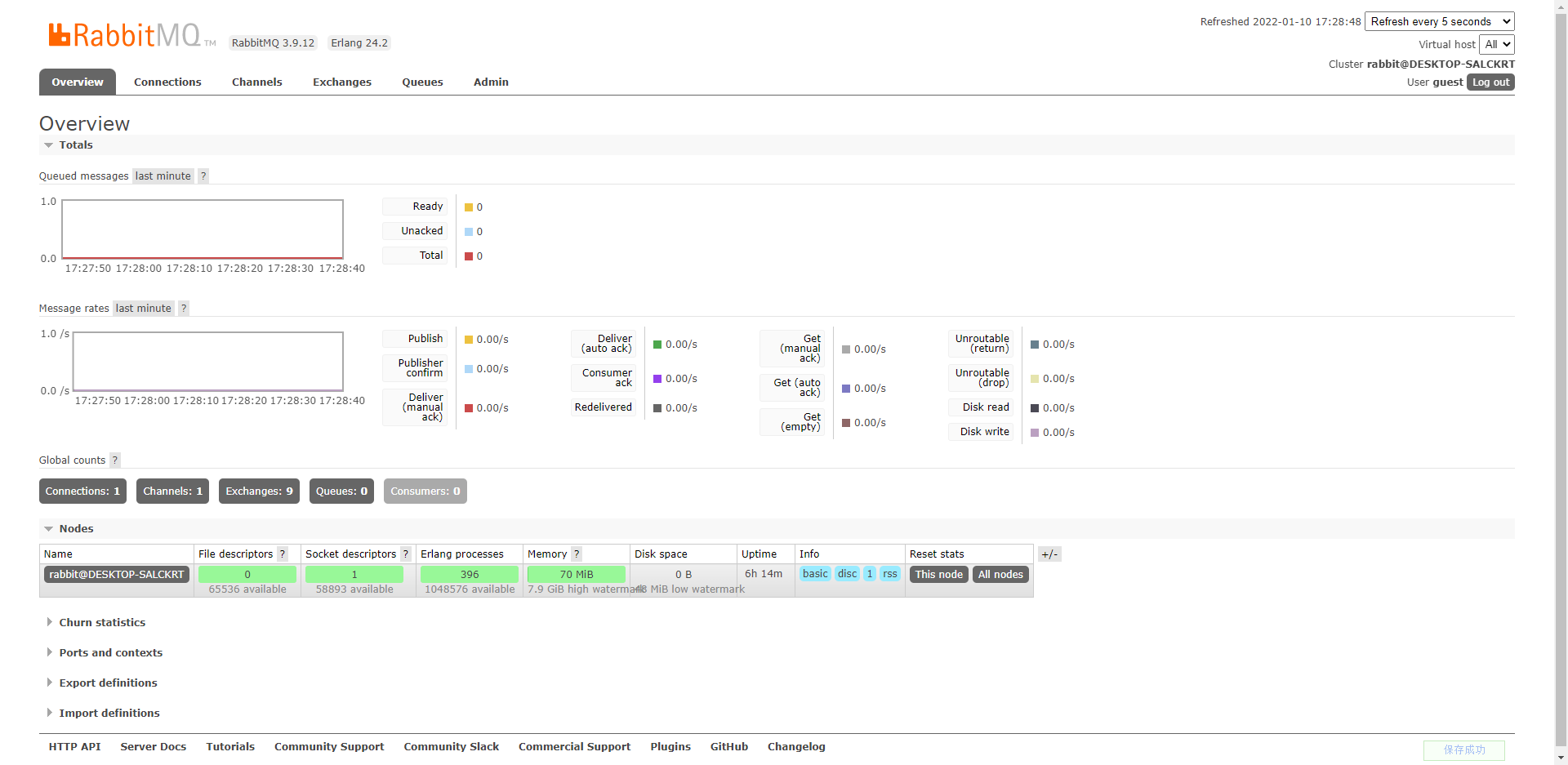This screenshot has height=765, width=1568.
Task: Click the green Deliver (auto ack) swatch
Action: (x=657, y=345)
